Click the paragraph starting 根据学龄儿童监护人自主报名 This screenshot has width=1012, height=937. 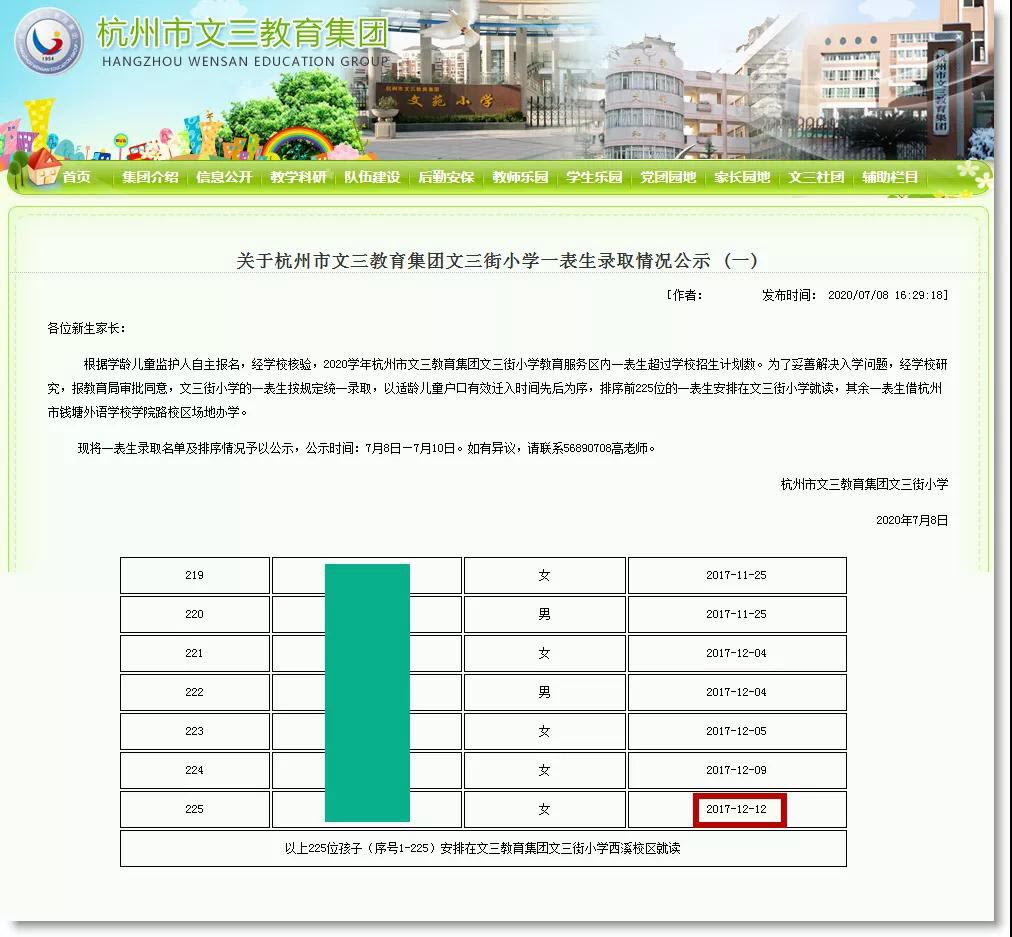pyautogui.click(x=498, y=388)
